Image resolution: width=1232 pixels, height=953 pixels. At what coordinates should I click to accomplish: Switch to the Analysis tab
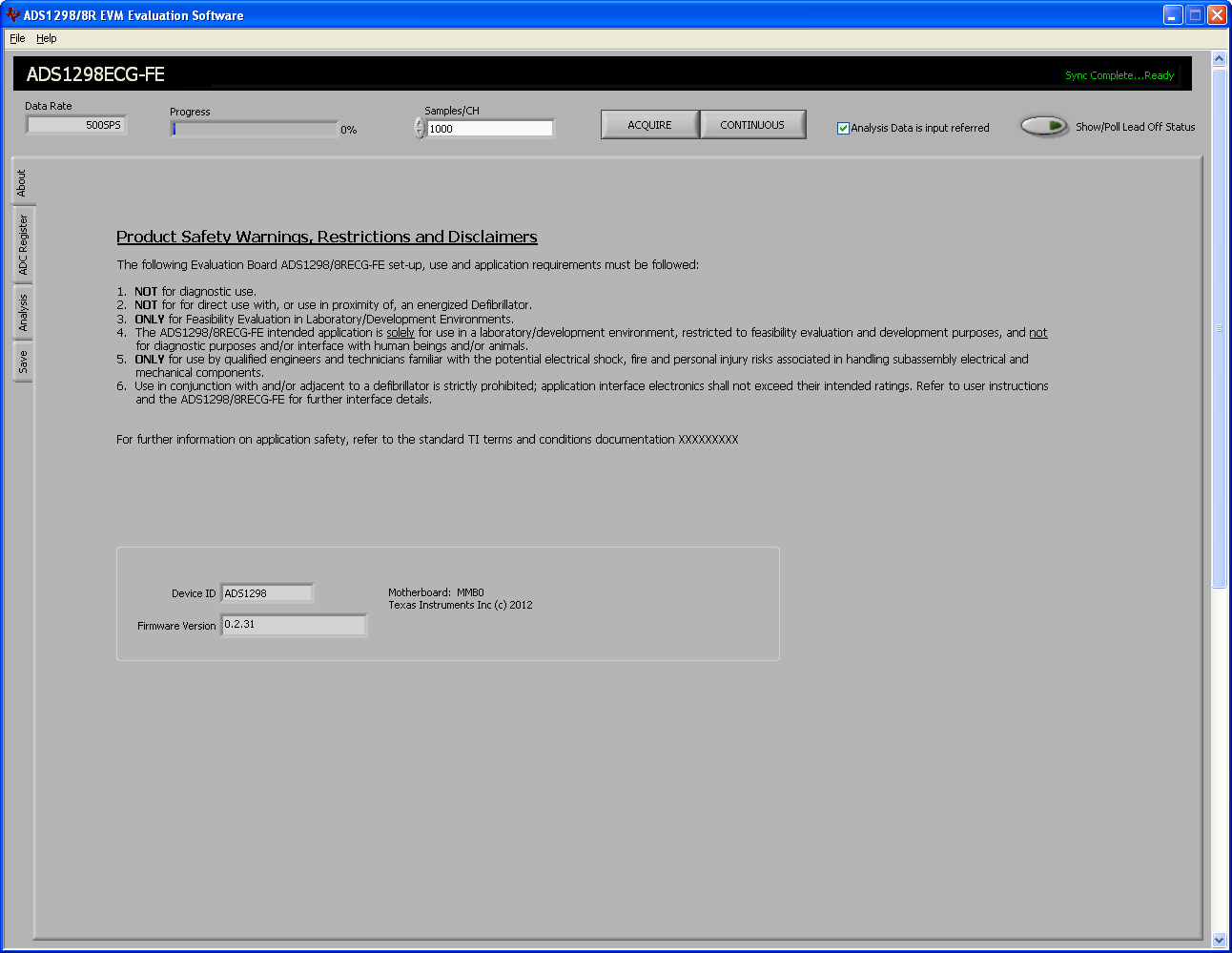23,313
